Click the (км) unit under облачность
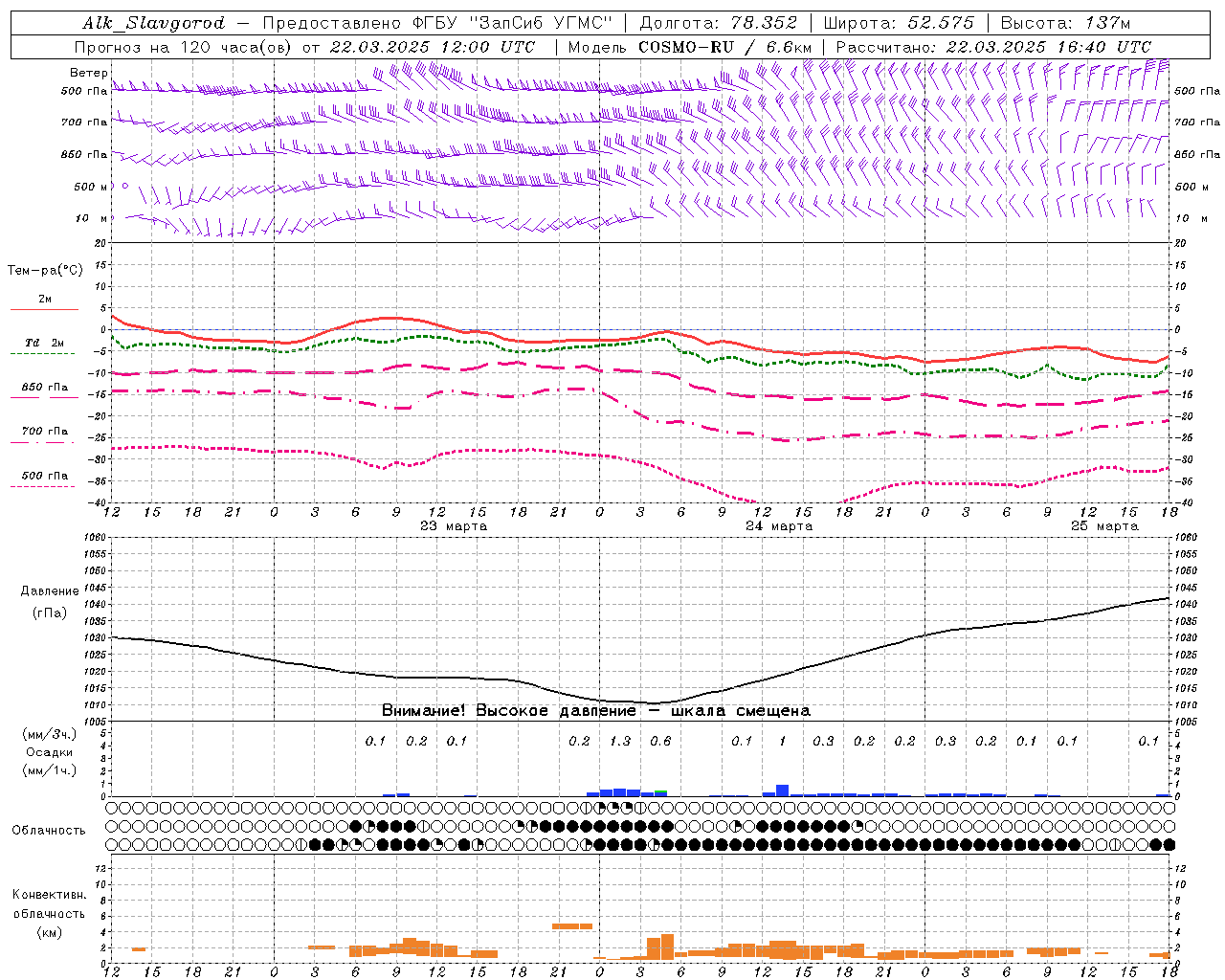The image size is (1225, 980). [x=49, y=932]
